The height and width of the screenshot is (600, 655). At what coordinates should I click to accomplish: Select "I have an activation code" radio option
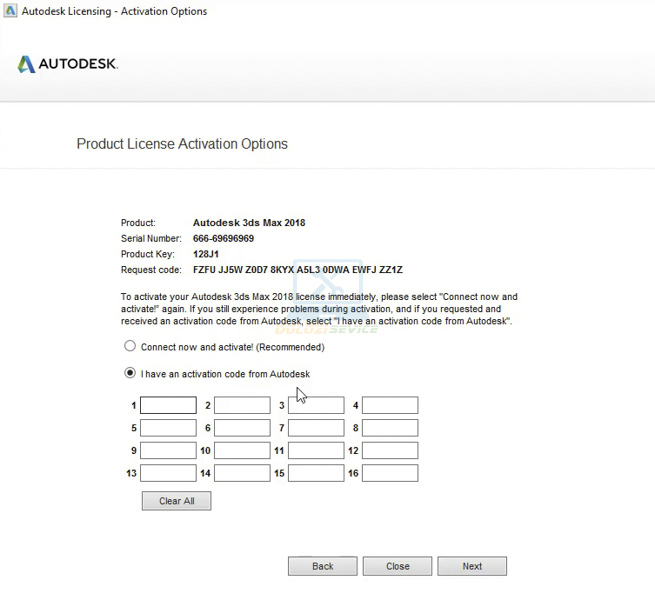[129, 374]
